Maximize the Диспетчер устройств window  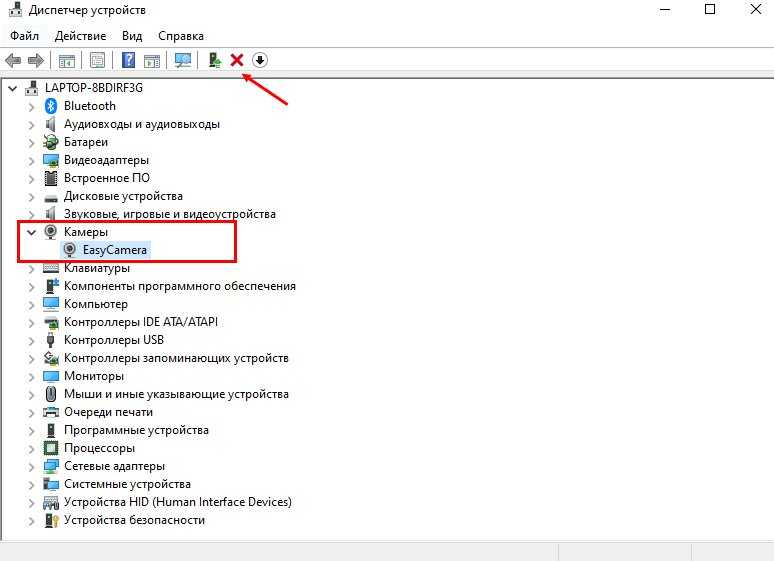click(710, 9)
